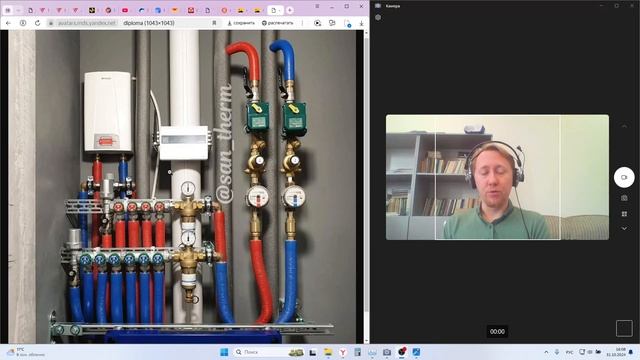Open the notification bell icon
640x360 pixels.
(x=631, y=352)
